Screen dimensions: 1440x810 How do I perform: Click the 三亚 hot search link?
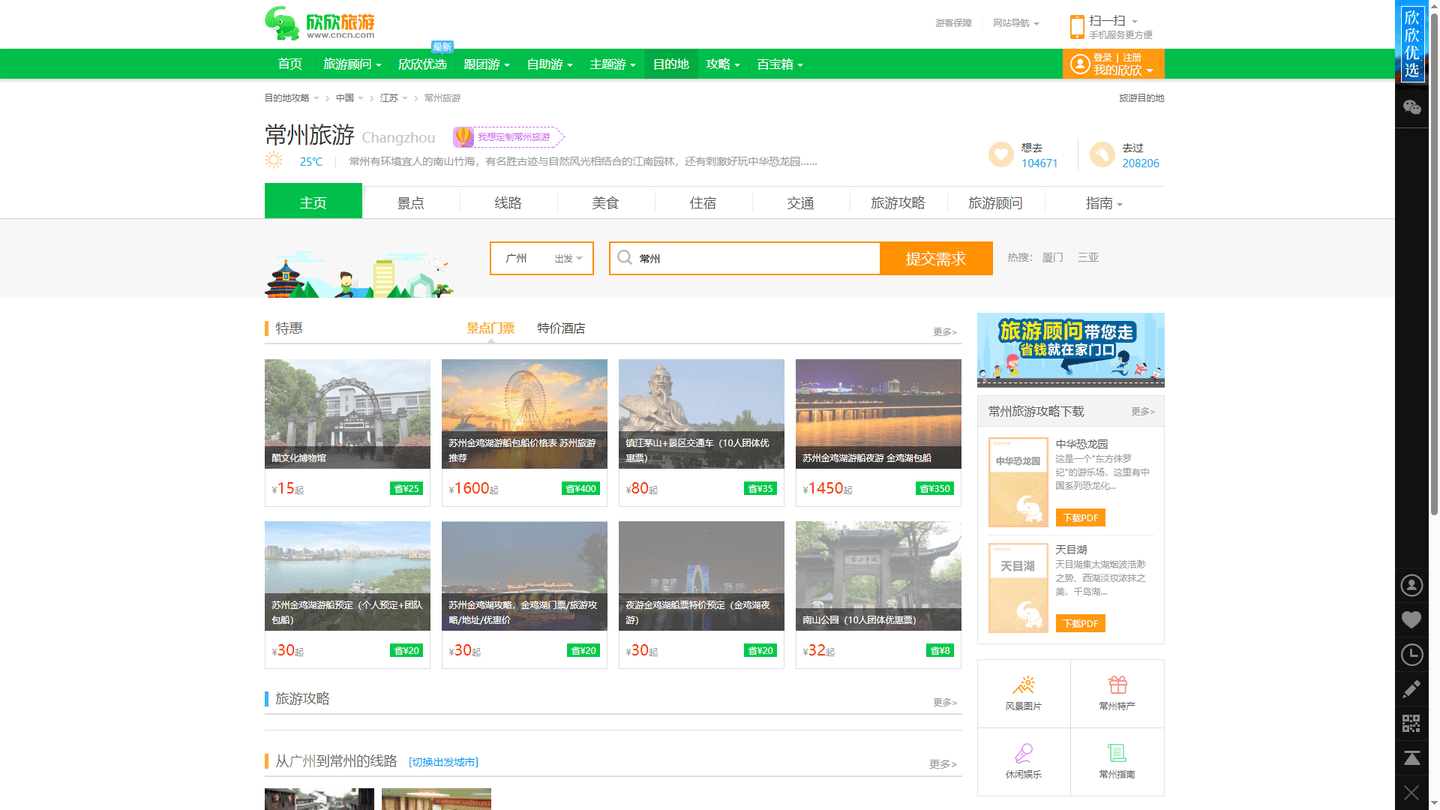point(1088,258)
